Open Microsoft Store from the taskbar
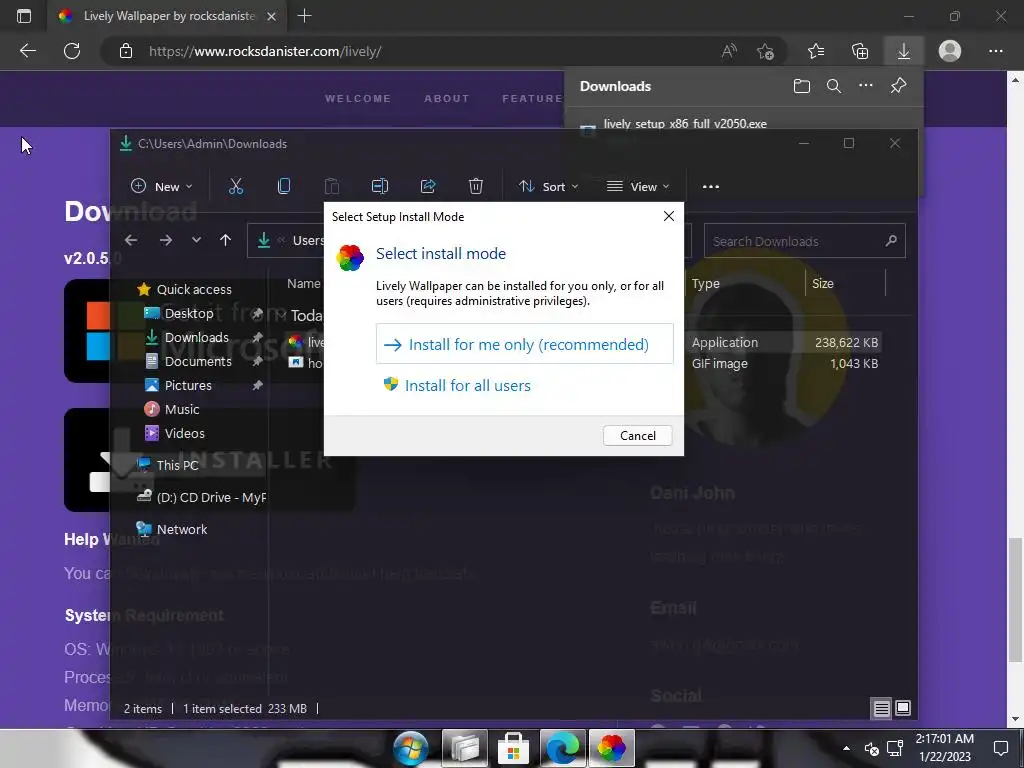The image size is (1024, 768). [x=513, y=748]
